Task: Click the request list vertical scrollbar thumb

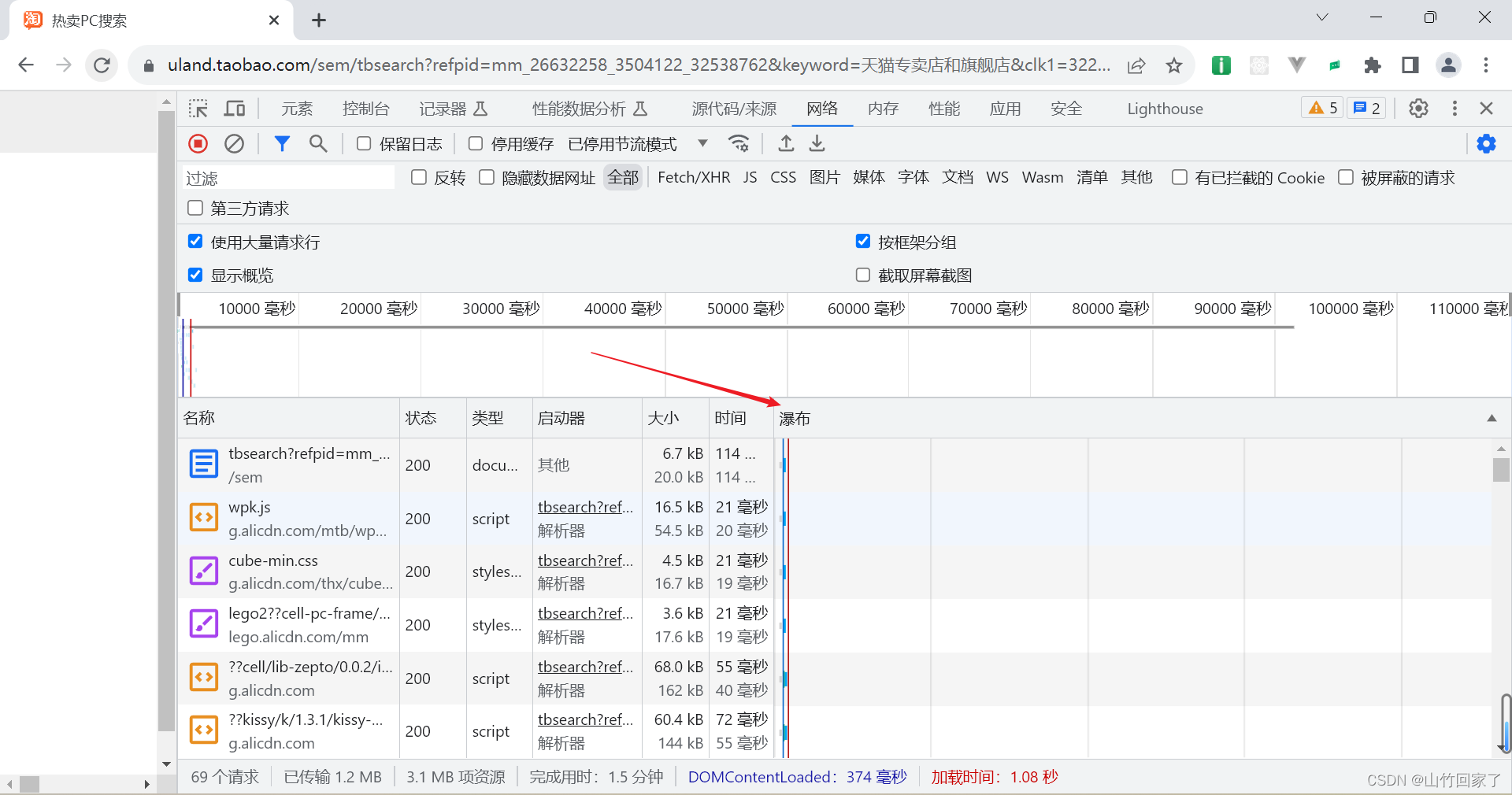Action: (1501, 468)
